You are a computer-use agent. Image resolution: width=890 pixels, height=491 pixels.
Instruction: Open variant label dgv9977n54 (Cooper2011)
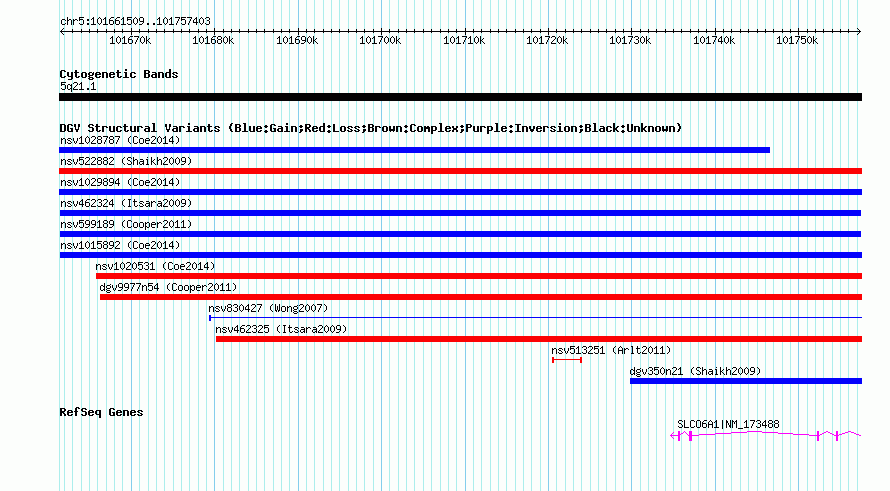coord(168,287)
